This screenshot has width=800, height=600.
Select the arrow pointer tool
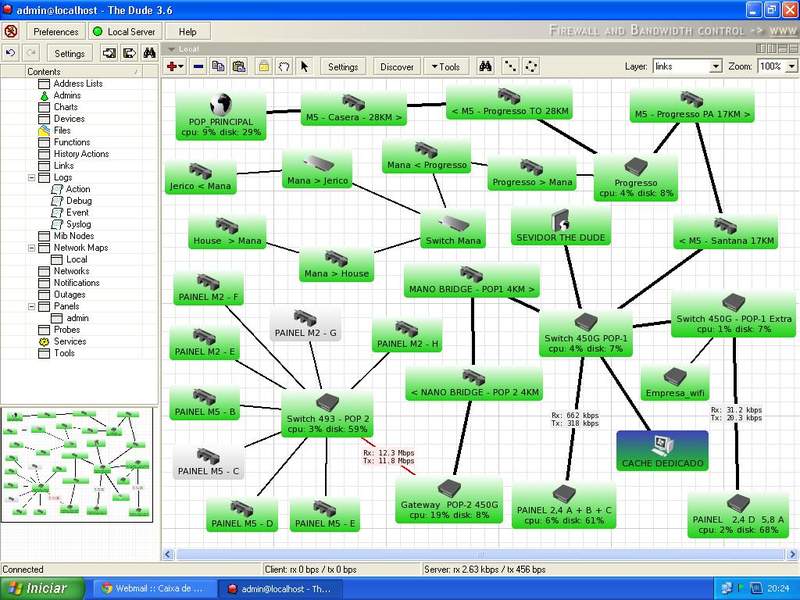click(x=305, y=66)
